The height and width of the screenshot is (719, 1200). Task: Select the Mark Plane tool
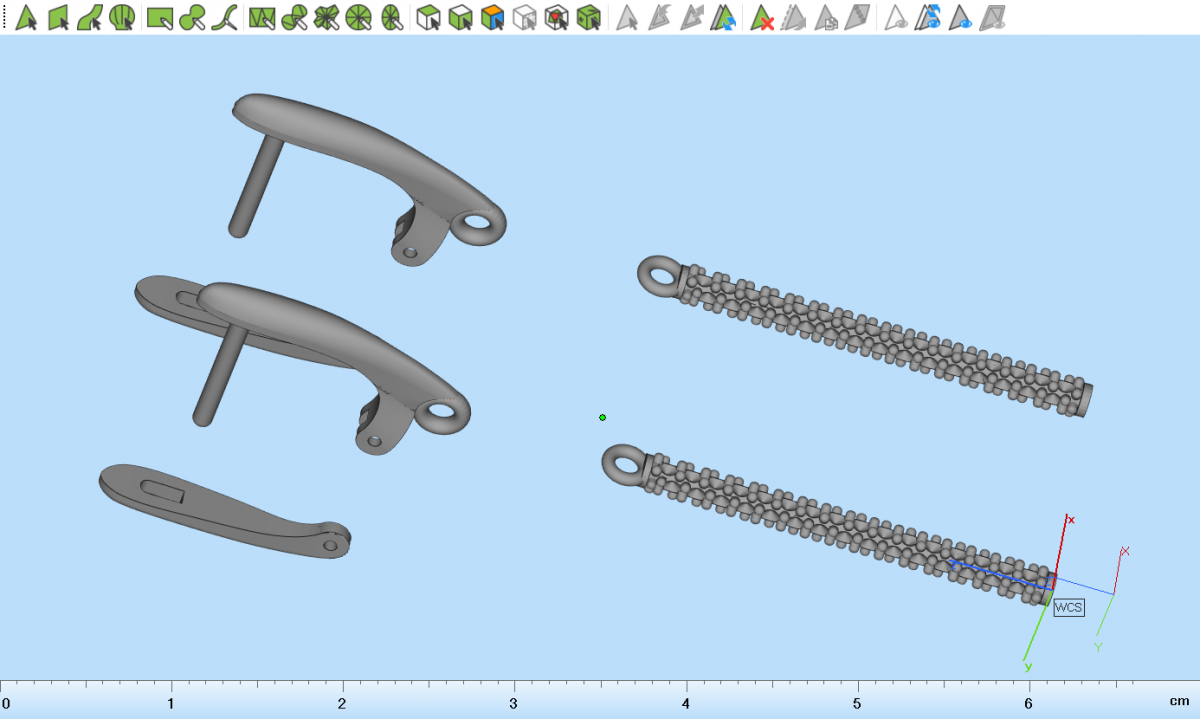coord(59,17)
